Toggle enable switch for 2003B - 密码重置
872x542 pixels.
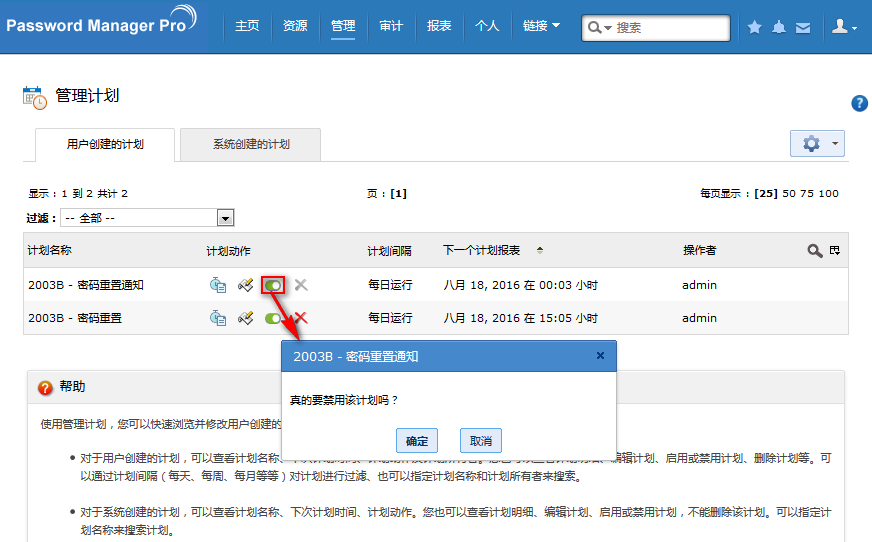click(x=272, y=319)
